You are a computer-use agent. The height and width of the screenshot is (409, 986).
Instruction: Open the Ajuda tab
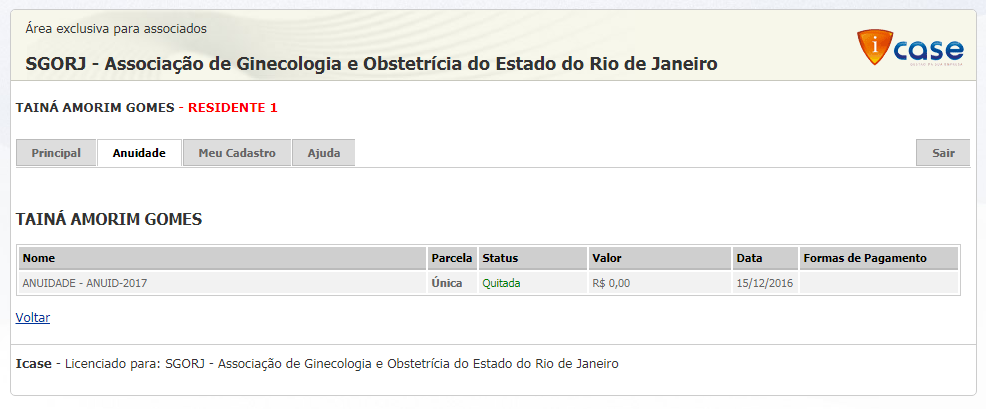pos(323,153)
